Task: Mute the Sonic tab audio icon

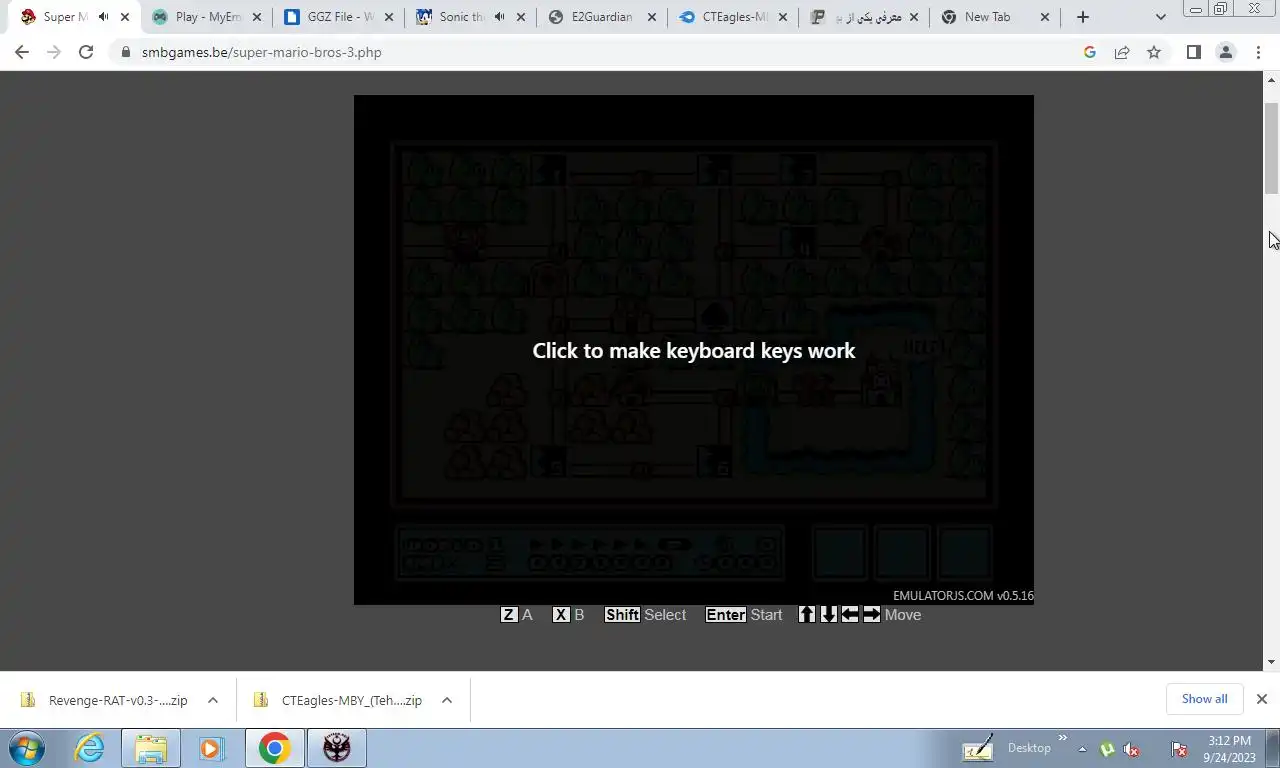Action: (499, 17)
